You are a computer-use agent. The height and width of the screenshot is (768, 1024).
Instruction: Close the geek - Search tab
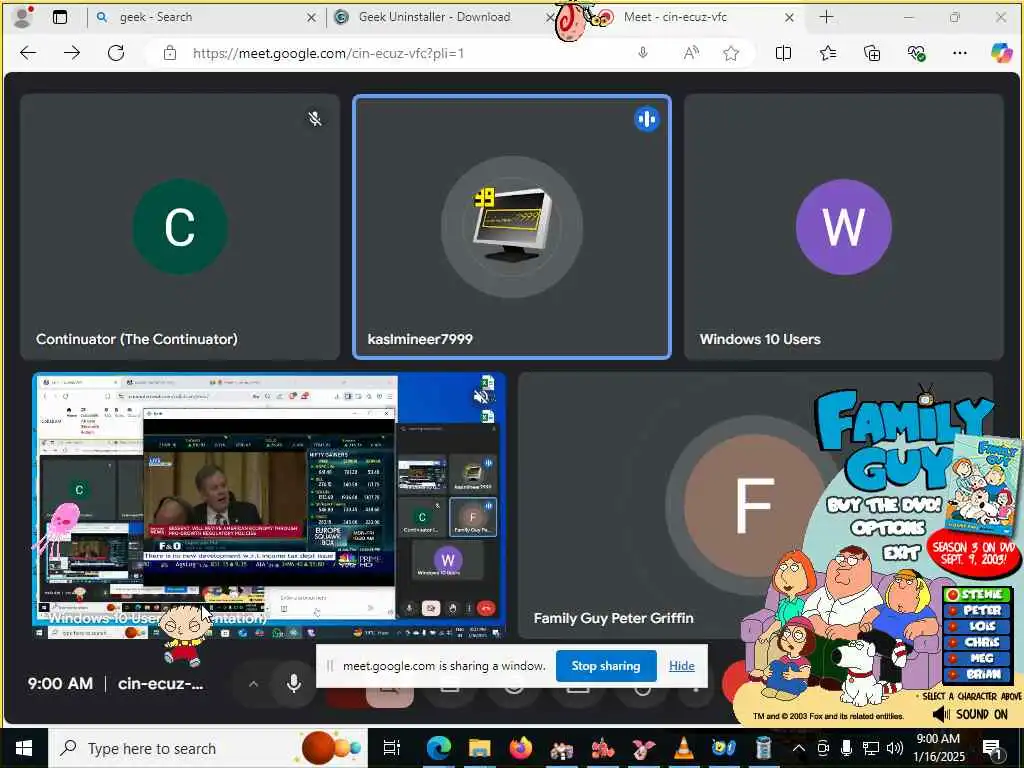click(x=312, y=18)
